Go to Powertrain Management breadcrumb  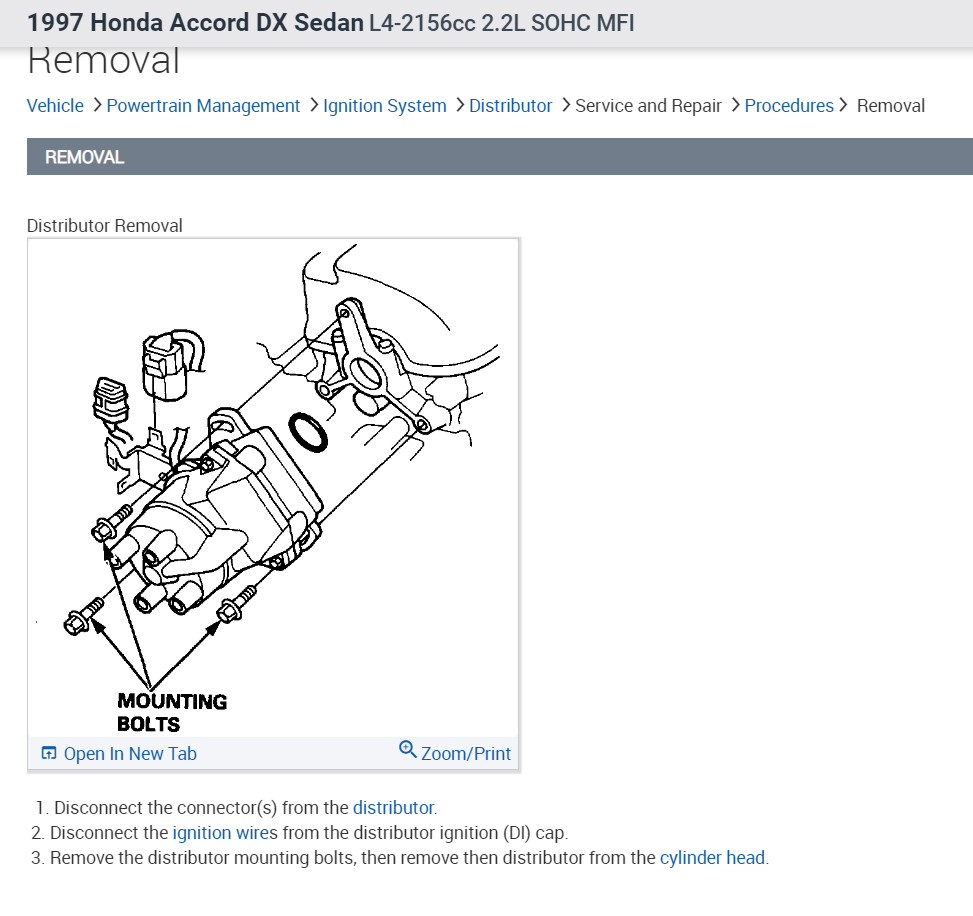click(203, 106)
